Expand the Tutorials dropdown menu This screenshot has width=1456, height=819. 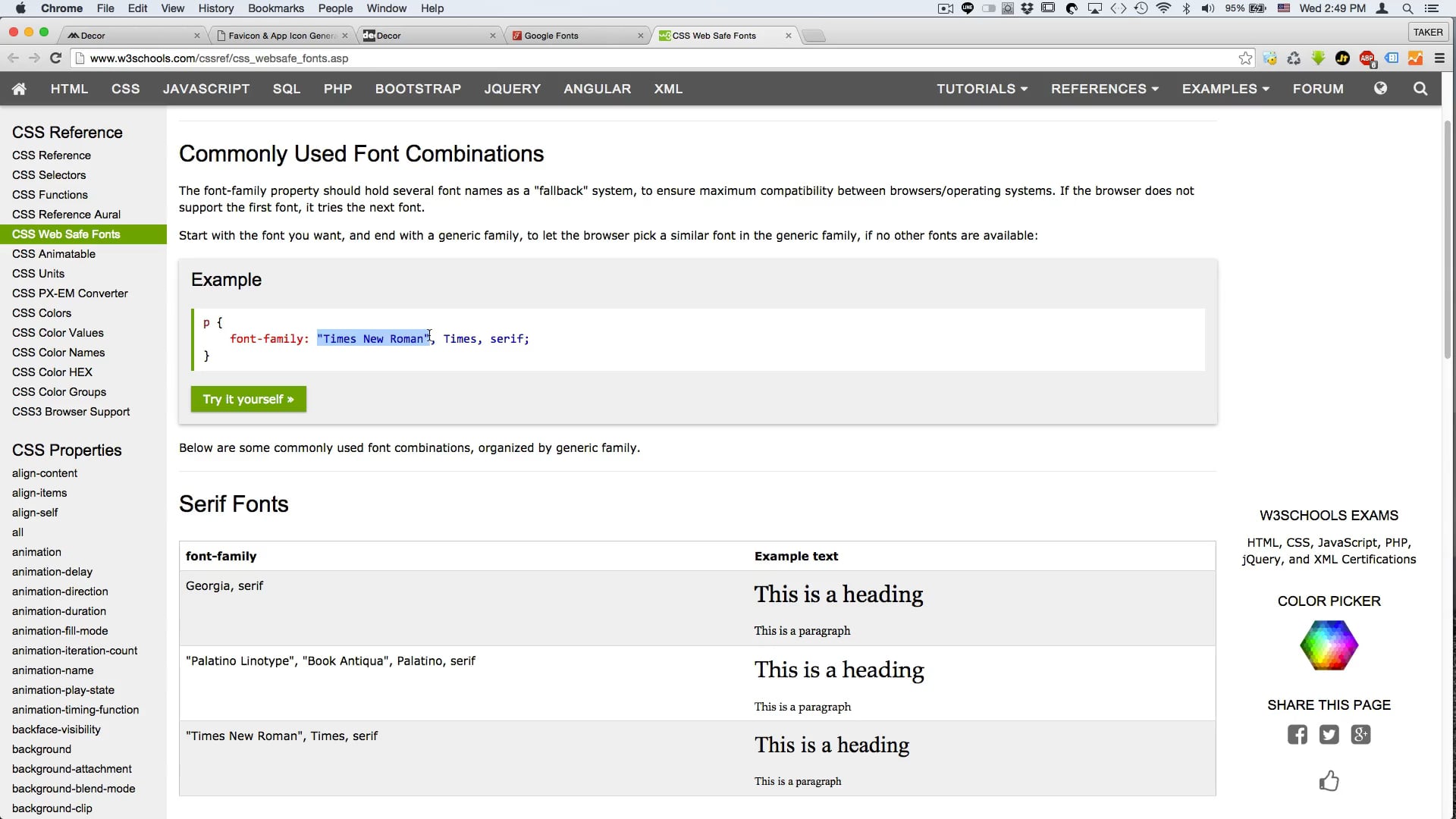tap(982, 89)
